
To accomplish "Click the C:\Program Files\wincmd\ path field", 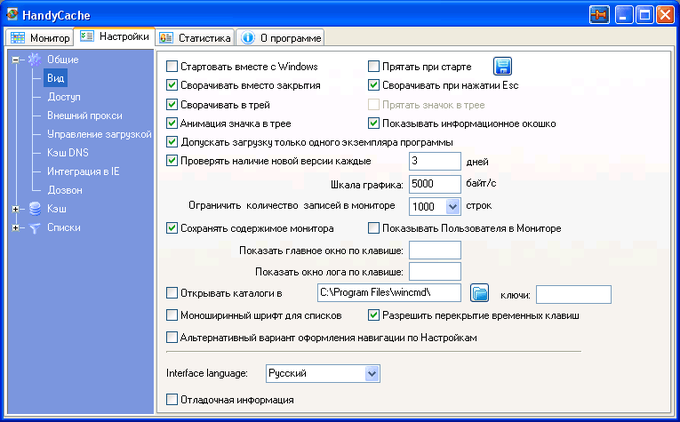I will tap(389, 293).
